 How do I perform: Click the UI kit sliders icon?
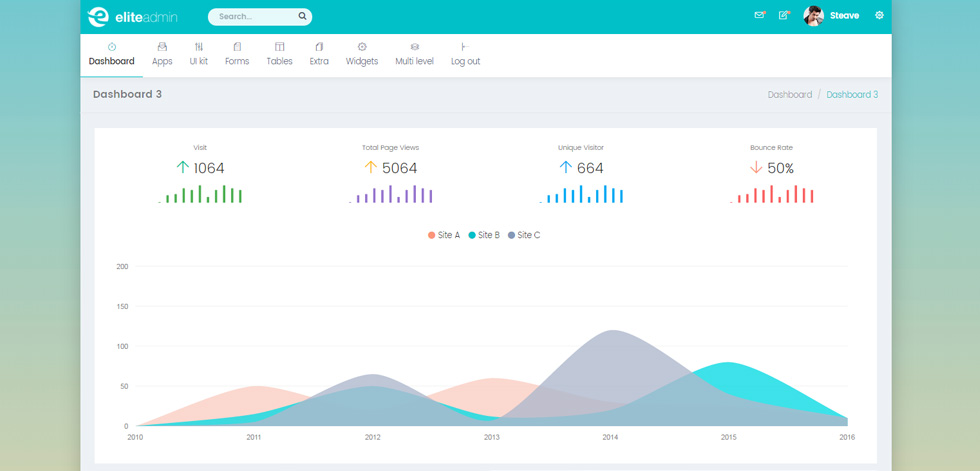coord(199,47)
